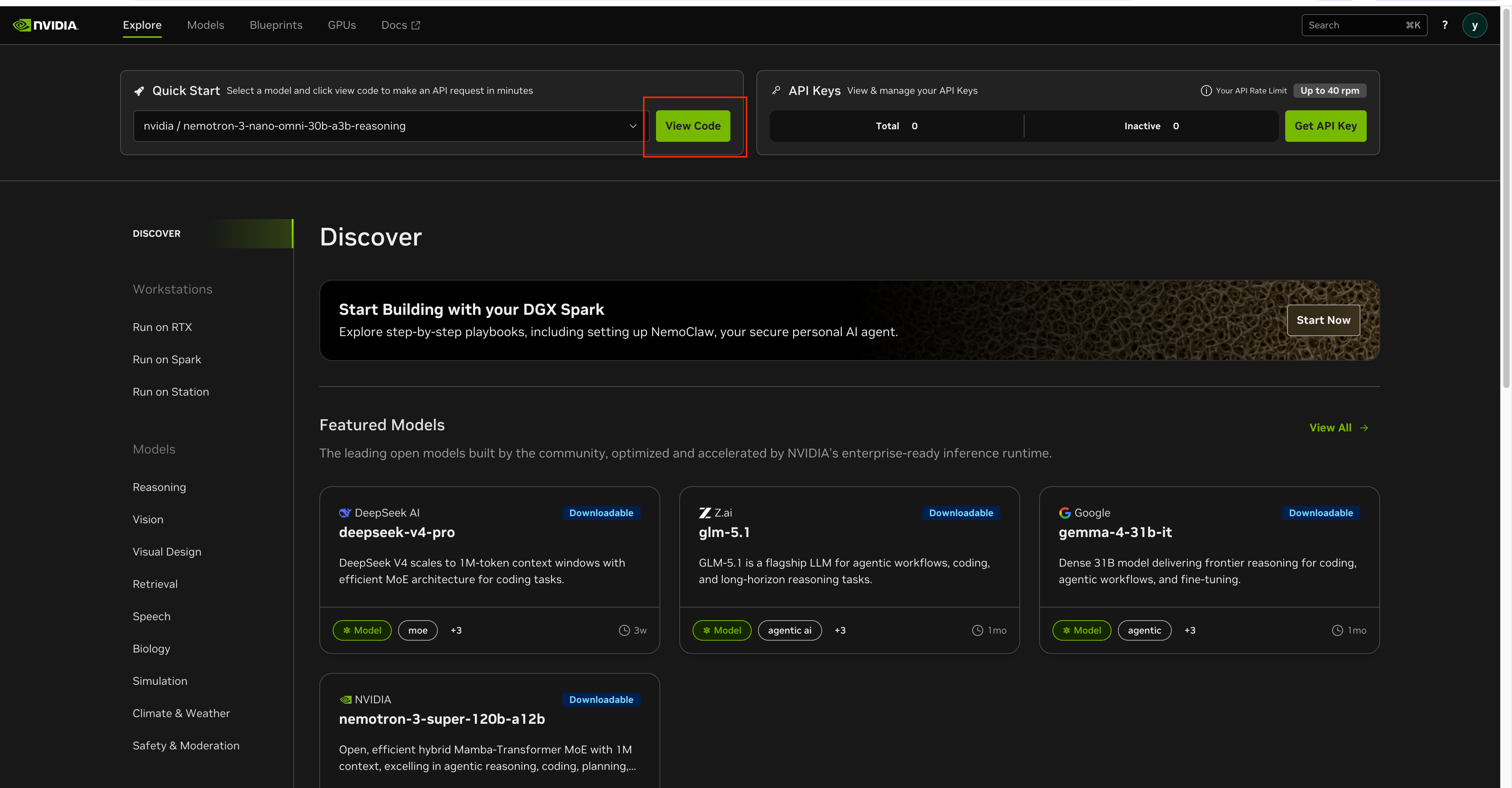Image resolution: width=1512 pixels, height=788 pixels.
Task: Click the agentic ai tag on glm-5.1 card
Action: [x=789, y=630]
